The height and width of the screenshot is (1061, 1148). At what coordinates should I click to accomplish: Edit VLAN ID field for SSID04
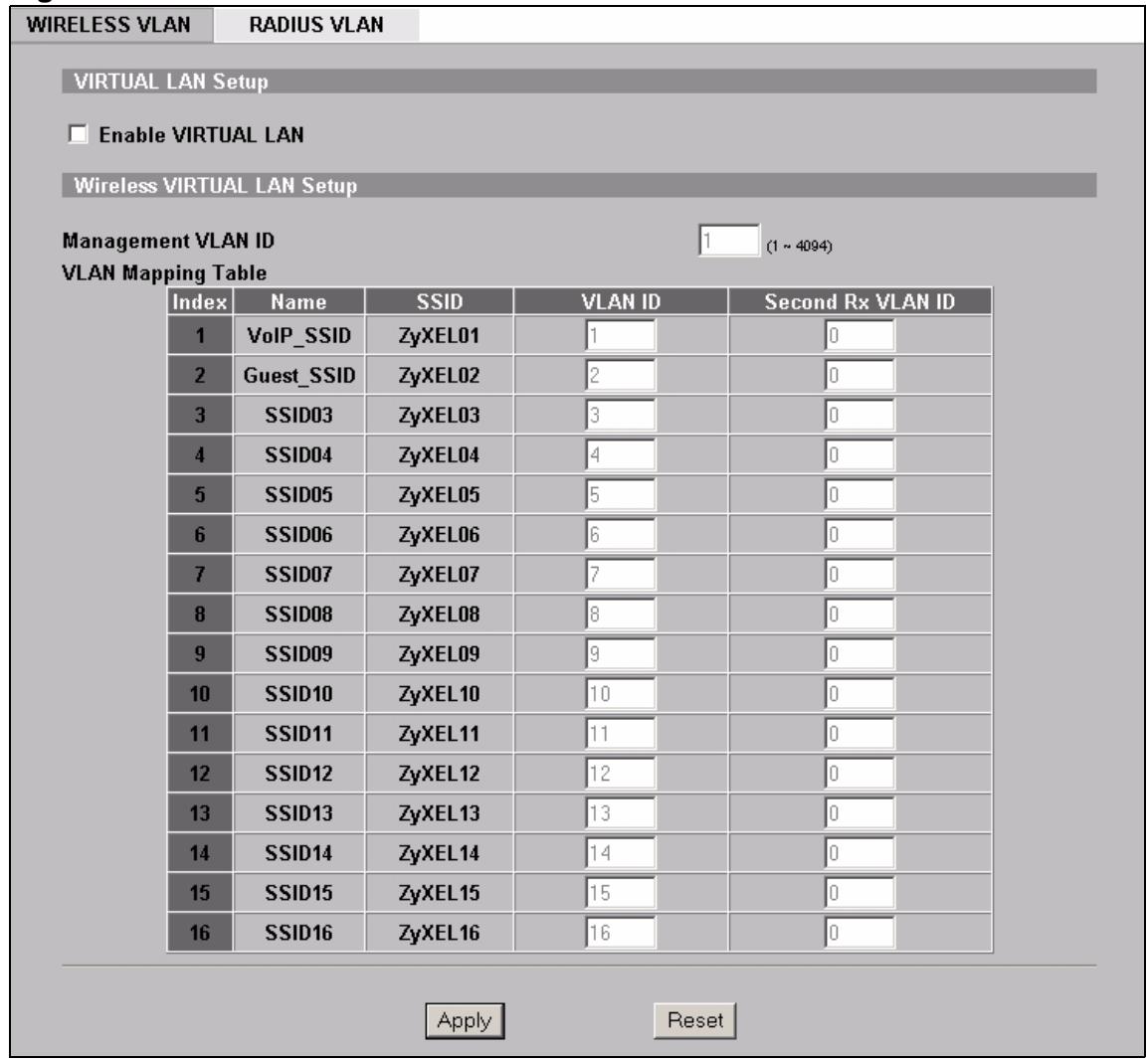[x=620, y=455]
